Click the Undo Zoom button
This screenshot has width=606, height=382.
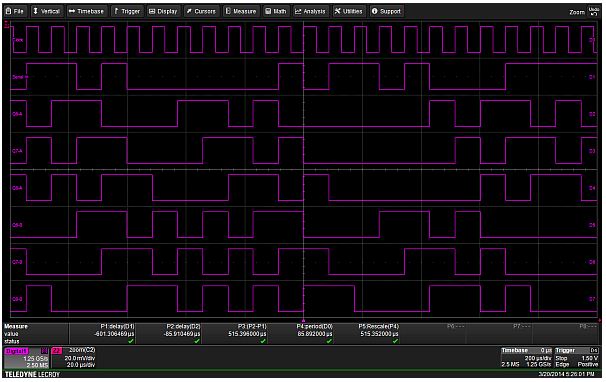pos(593,11)
